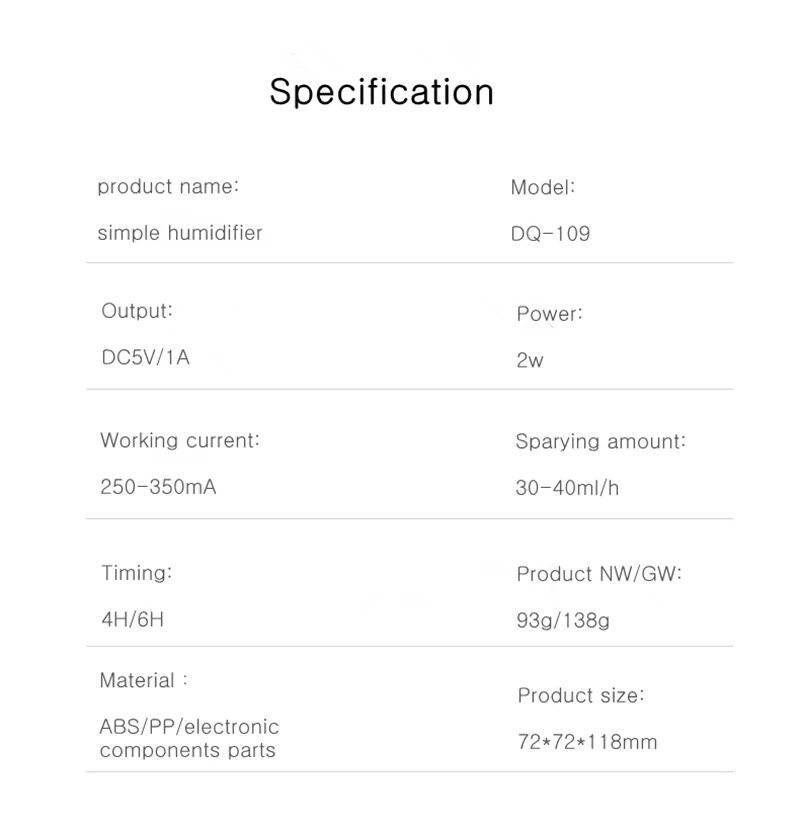800x830 pixels.
Task: Select the 'Sparying amount:' label
Action: coord(600,441)
